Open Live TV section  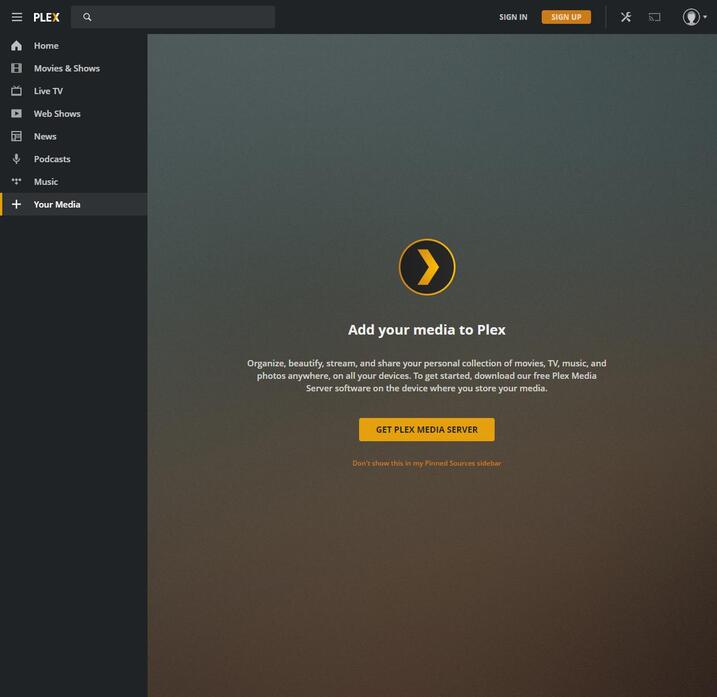[74, 91]
